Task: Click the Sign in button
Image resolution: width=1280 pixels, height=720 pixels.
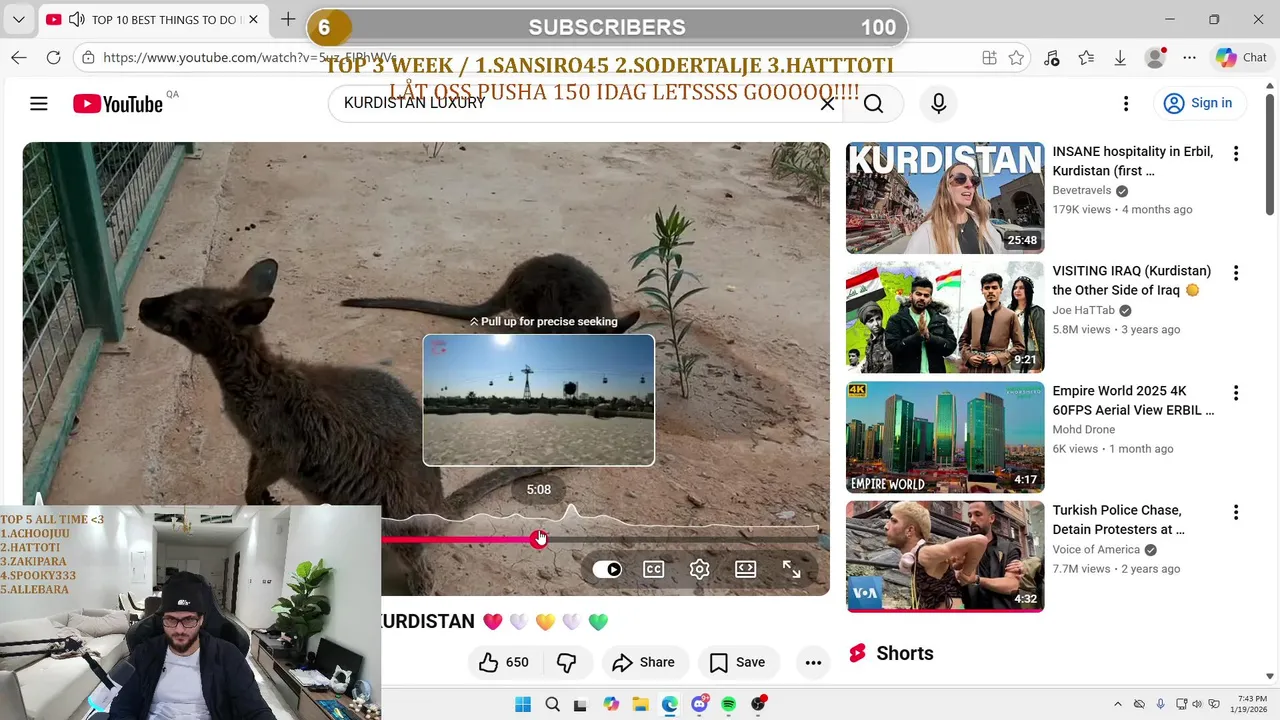Action: (x=1198, y=103)
